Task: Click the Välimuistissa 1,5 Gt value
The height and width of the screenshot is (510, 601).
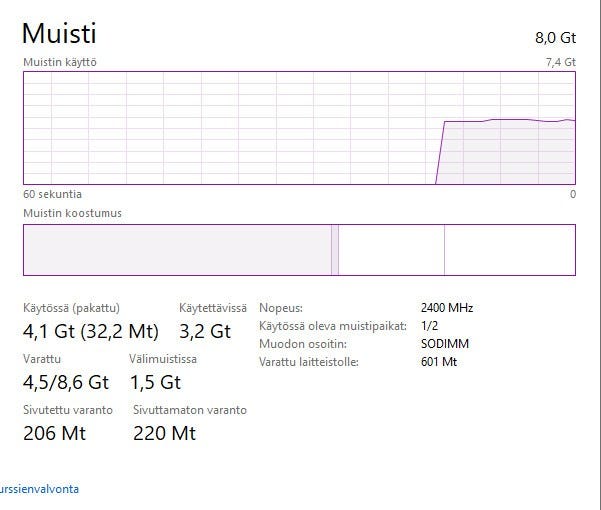Action: click(x=155, y=382)
